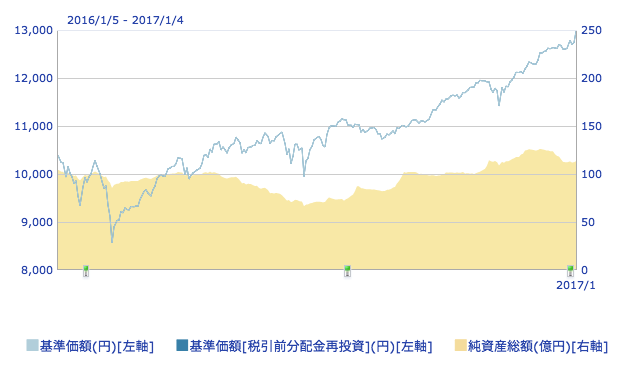
Task: Click the yellow 純資産総額 legend swatch
Action: 461,345
